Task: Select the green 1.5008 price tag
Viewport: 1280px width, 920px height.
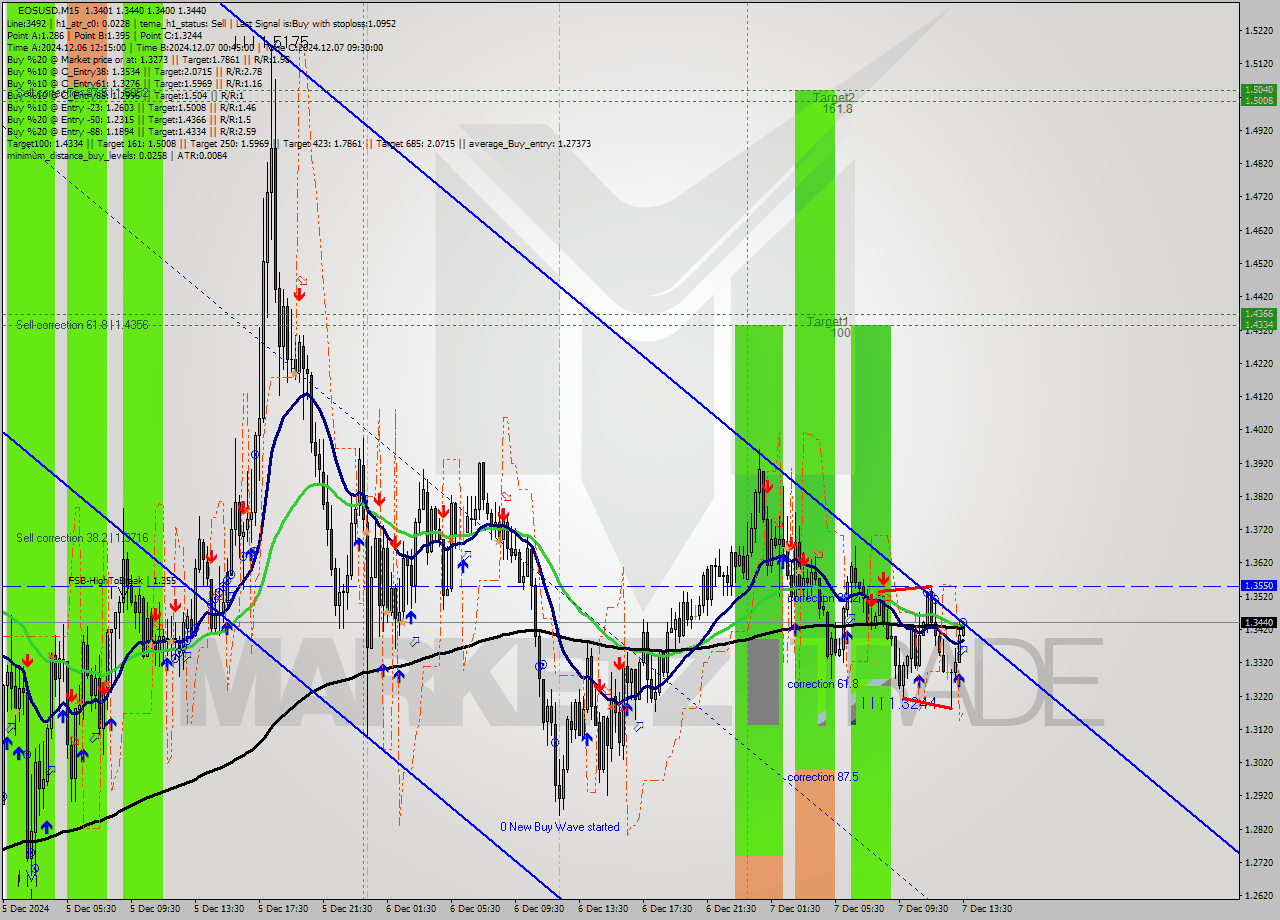Action: point(1257,100)
